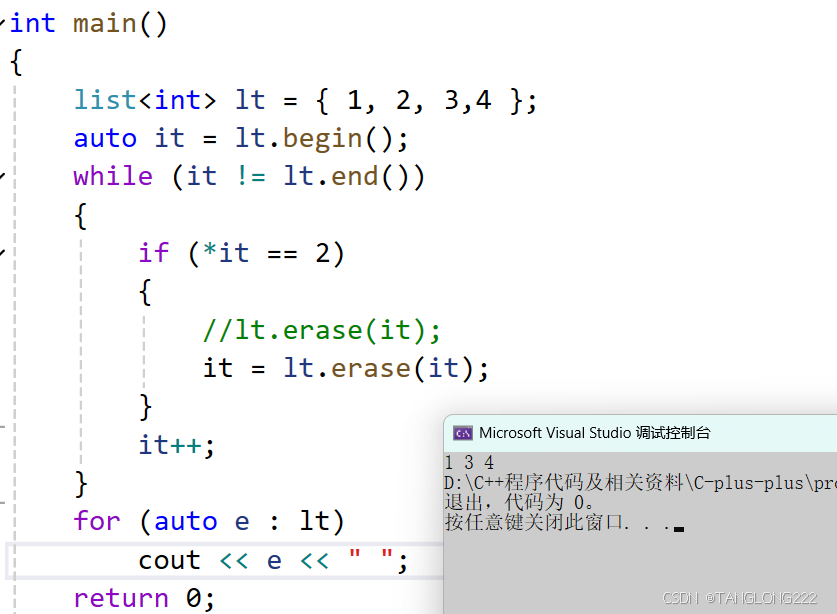Click the 'while' keyword
Viewport: 837px width, 614px height.
pyautogui.click(x=113, y=176)
